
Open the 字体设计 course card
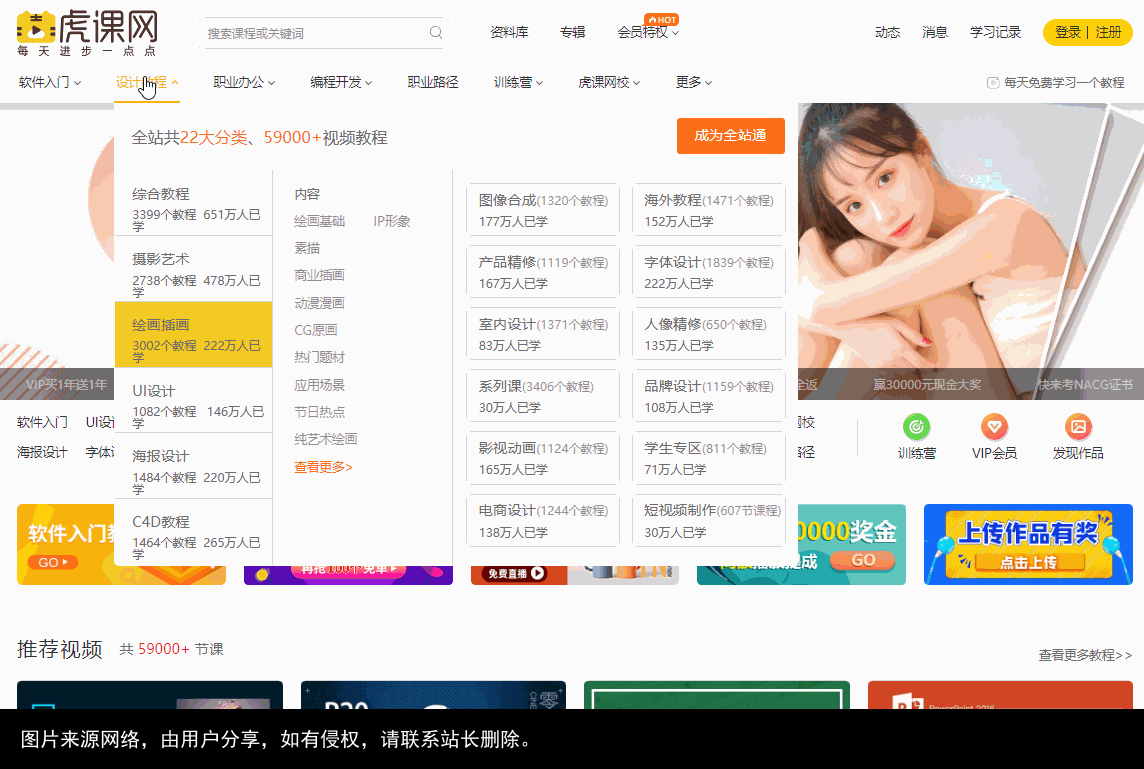708,270
